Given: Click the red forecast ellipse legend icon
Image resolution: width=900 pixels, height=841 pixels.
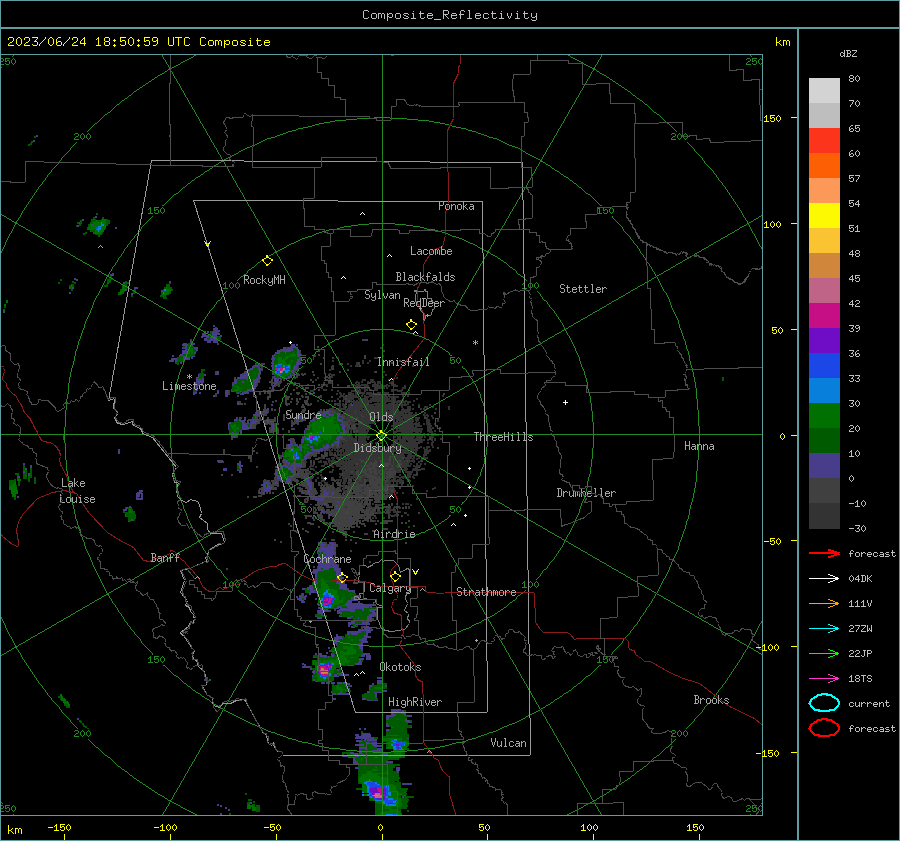Looking at the screenshot, I should (824, 728).
